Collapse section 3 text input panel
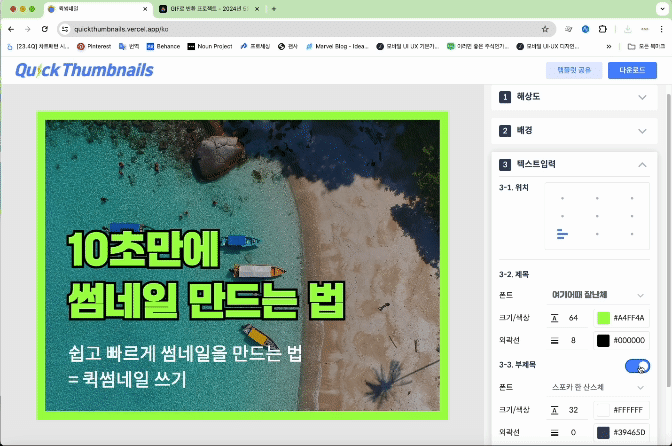The image size is (672, 446). tap(574, 165)
